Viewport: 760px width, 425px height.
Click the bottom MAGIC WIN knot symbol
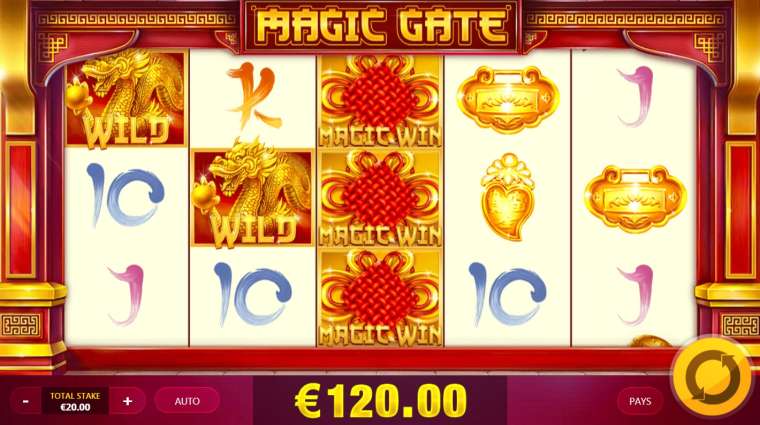[x=380, y=297]
